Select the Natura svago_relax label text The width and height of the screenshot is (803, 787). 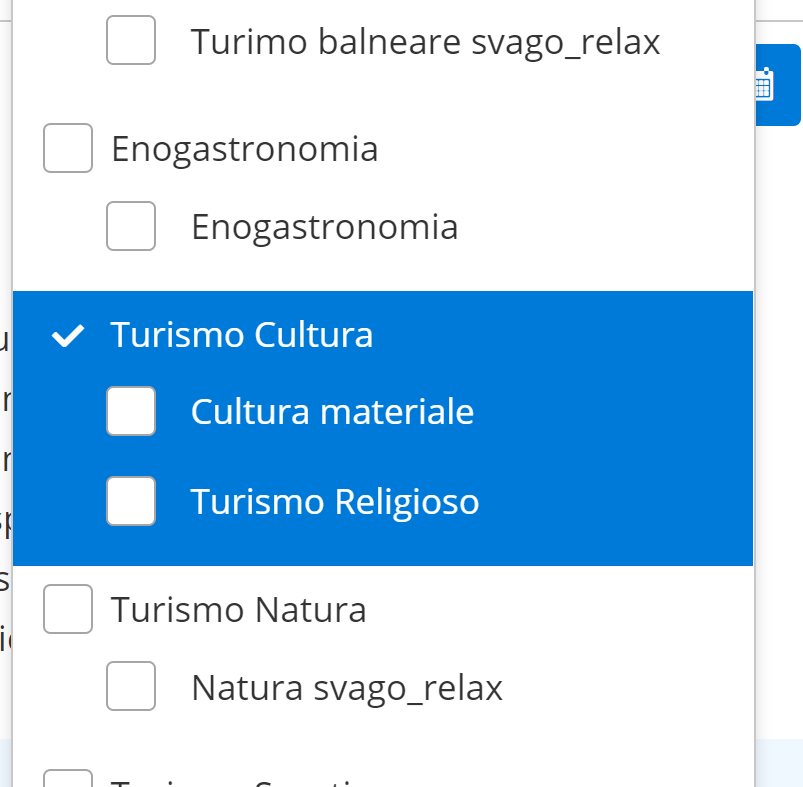(346, 687)
